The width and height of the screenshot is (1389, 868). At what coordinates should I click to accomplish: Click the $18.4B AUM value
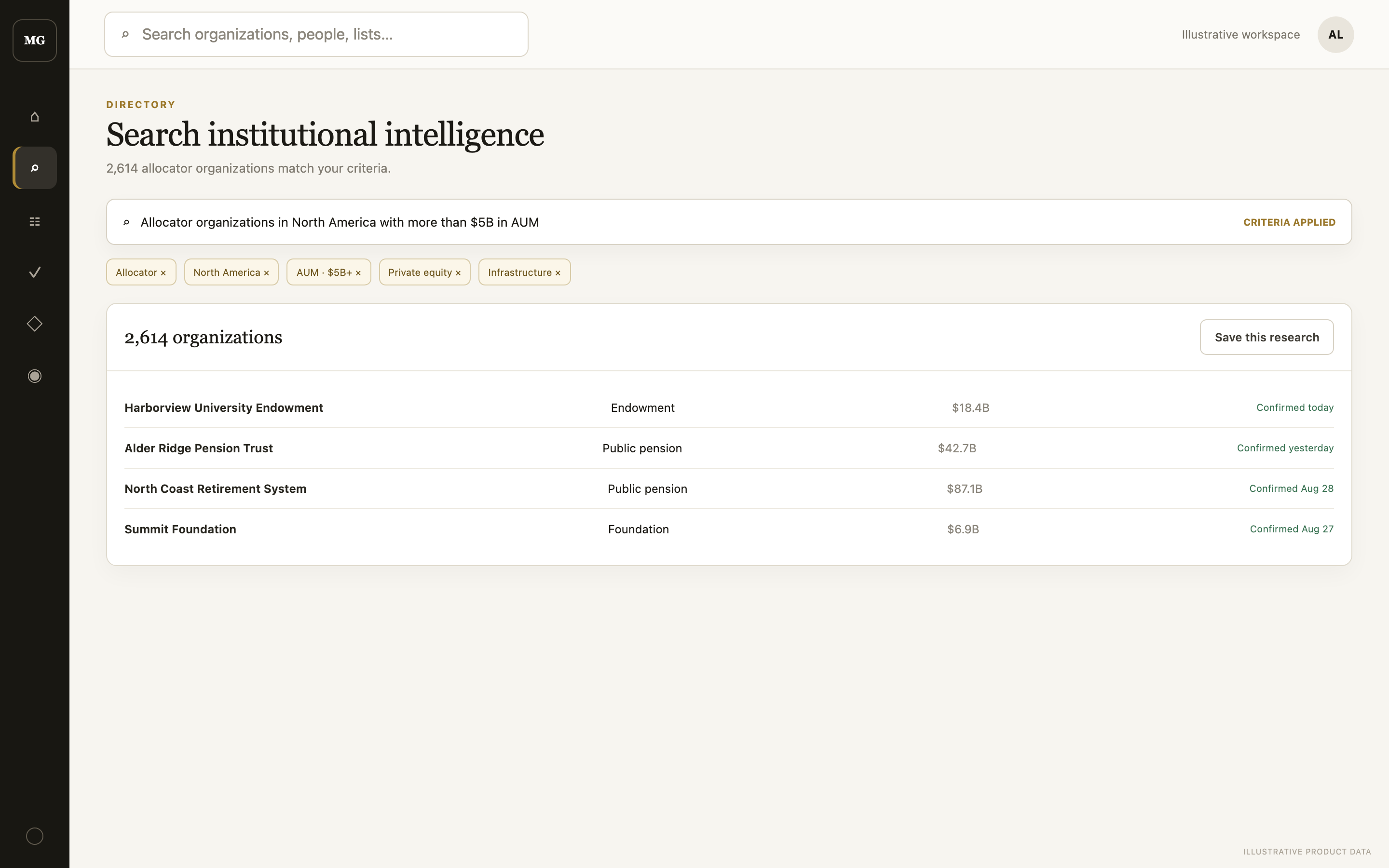pyautogui.click(x=970, y=407)
